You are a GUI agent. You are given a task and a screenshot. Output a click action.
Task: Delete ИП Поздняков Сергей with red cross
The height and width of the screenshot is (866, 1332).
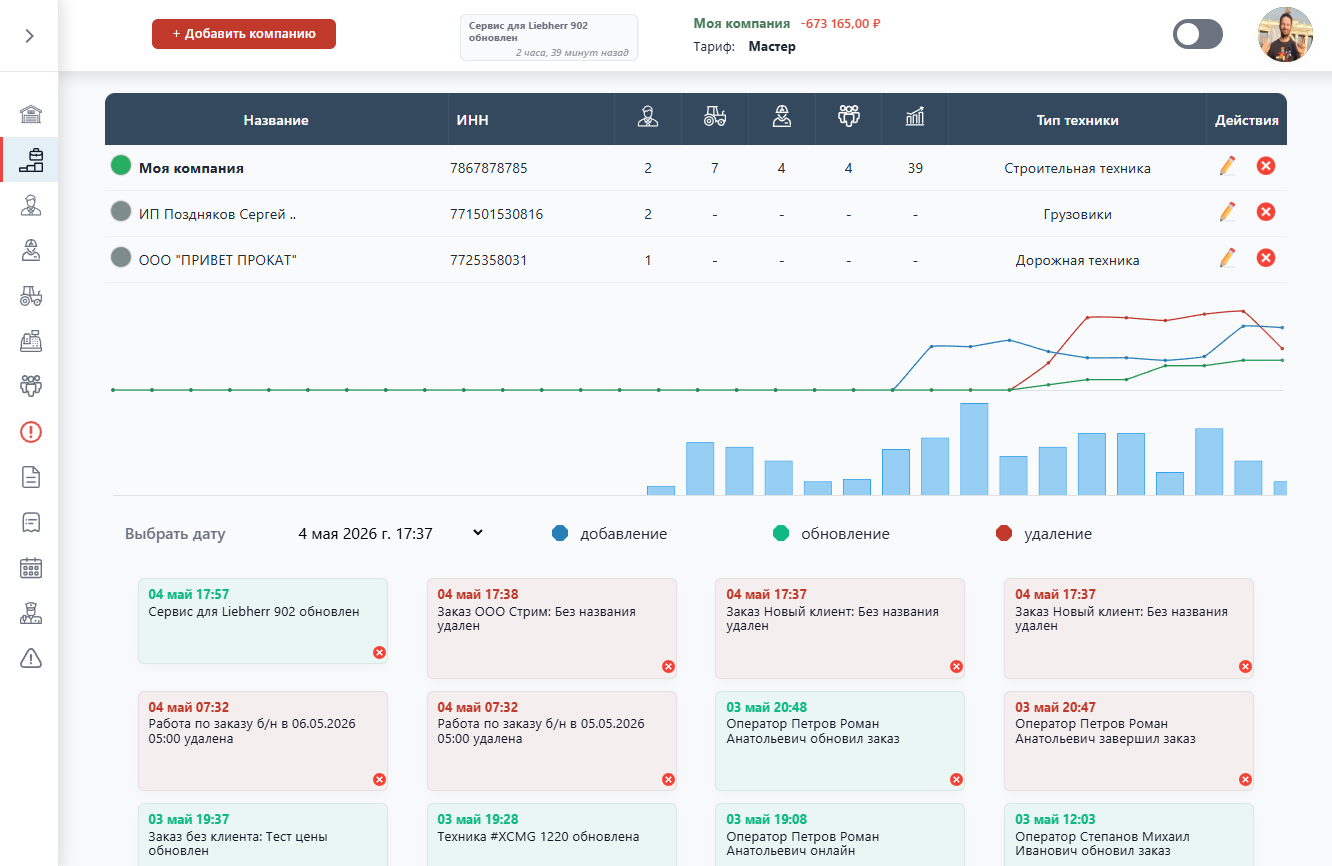pos(1266,212)
